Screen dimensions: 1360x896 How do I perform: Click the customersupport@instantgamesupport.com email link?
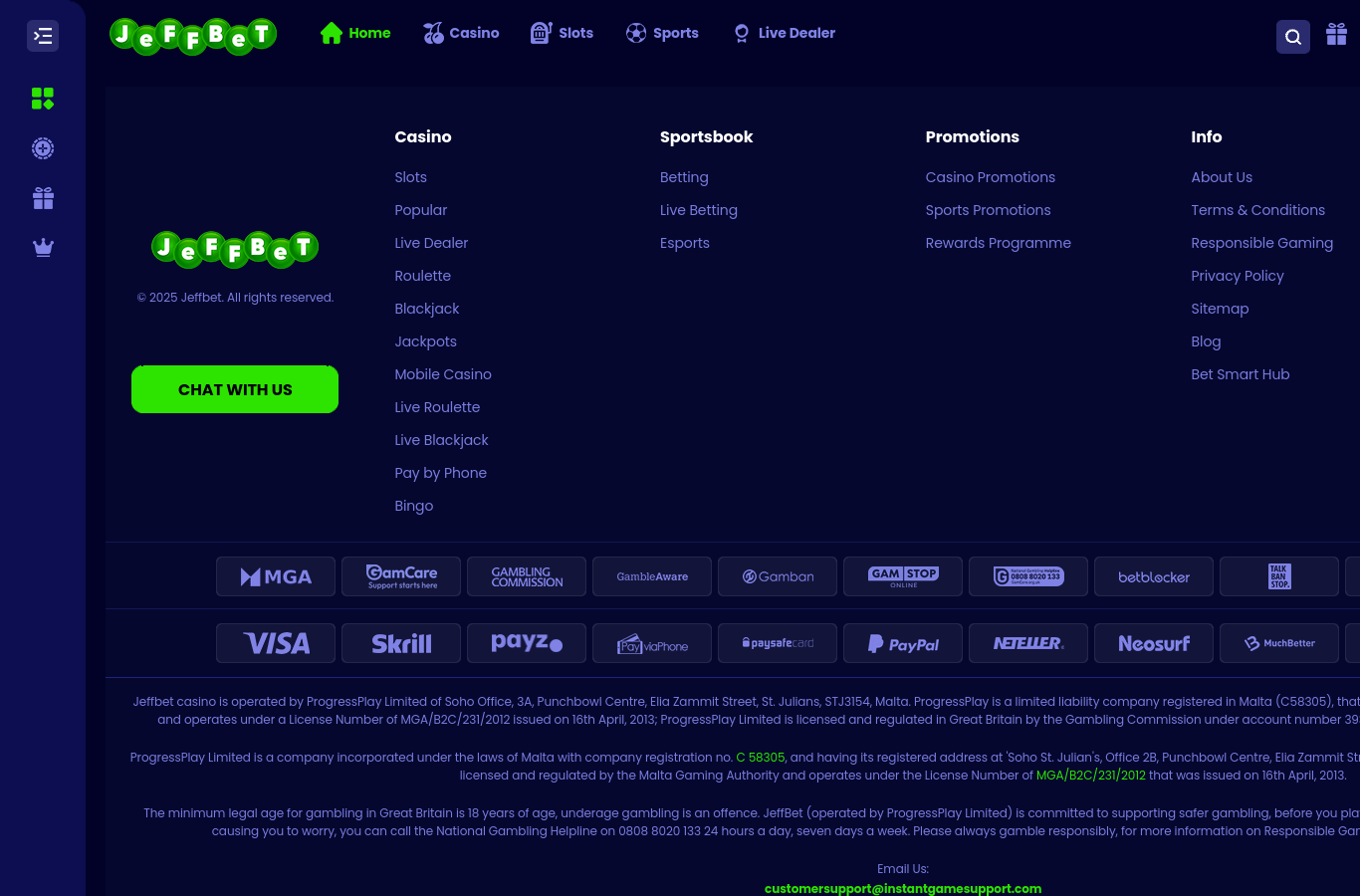pyautogui.click(x=903, y=888)
